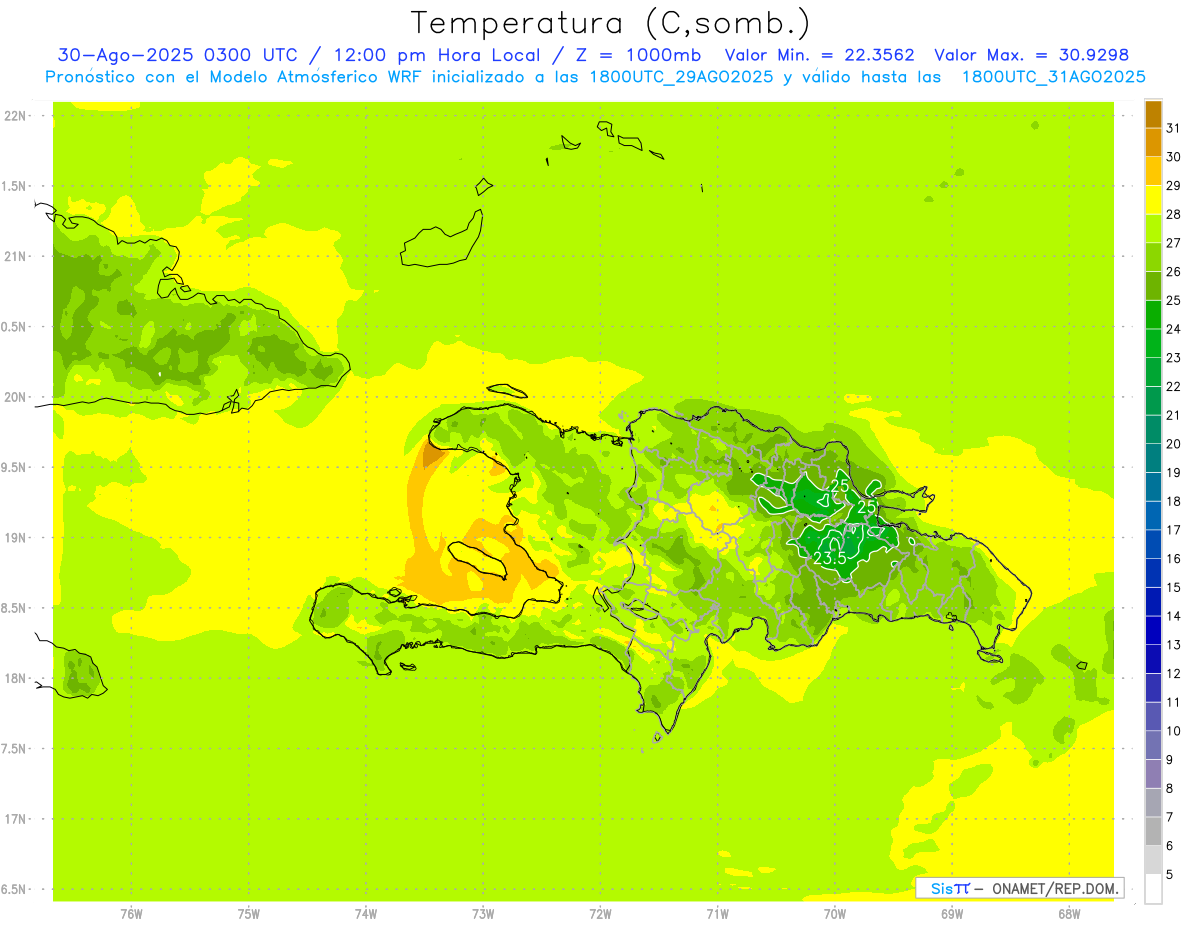Click the legend value label 20
Image resolution: width=1200 pixels, height=927 pixels.
[x=1174, y=444]
